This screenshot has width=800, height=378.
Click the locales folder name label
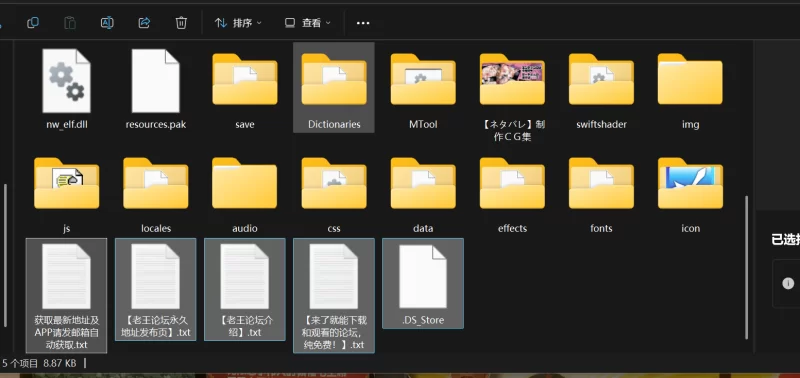tap(156, 229)
